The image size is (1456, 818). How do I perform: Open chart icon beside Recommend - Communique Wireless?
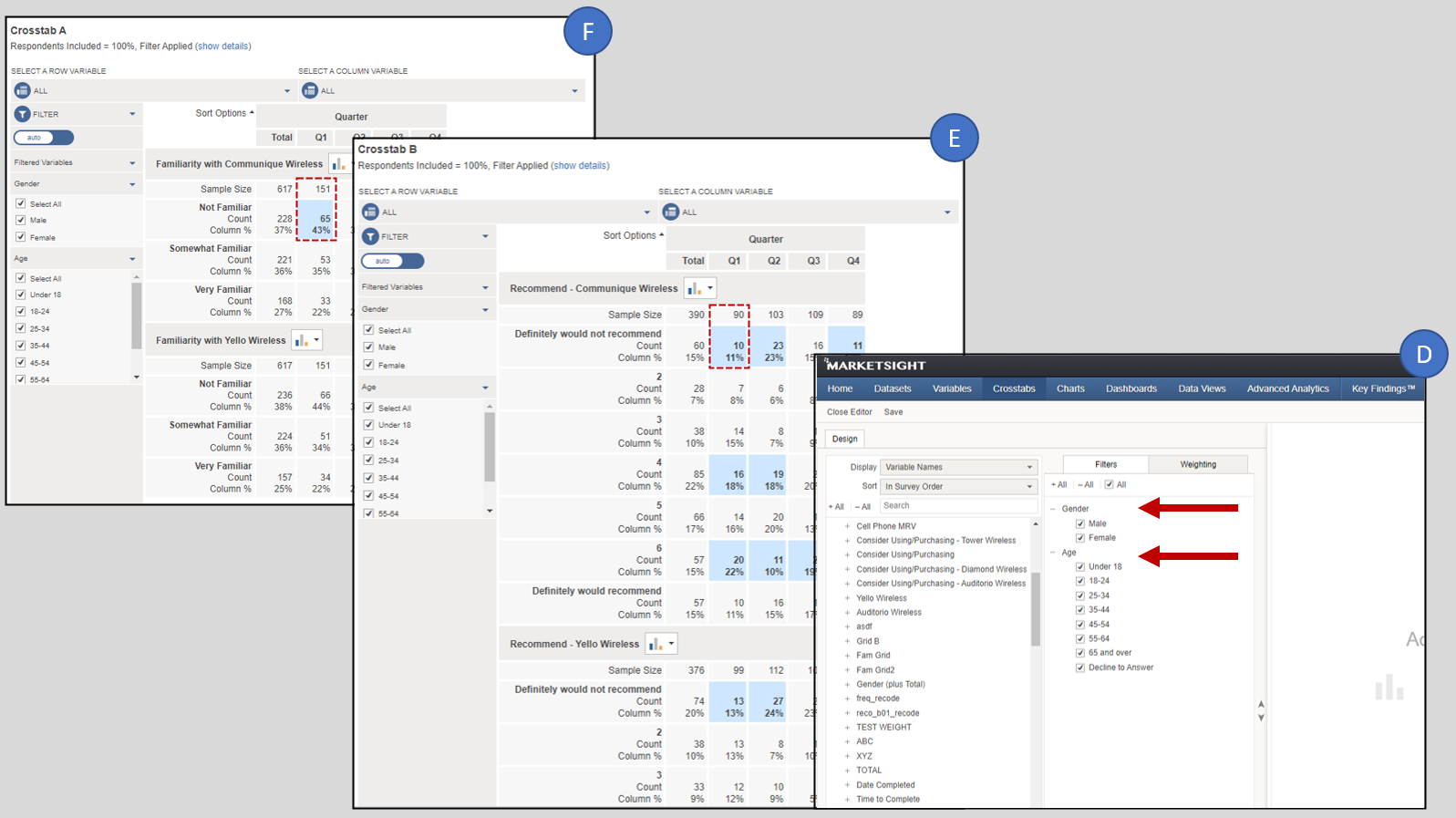point(699,288)
